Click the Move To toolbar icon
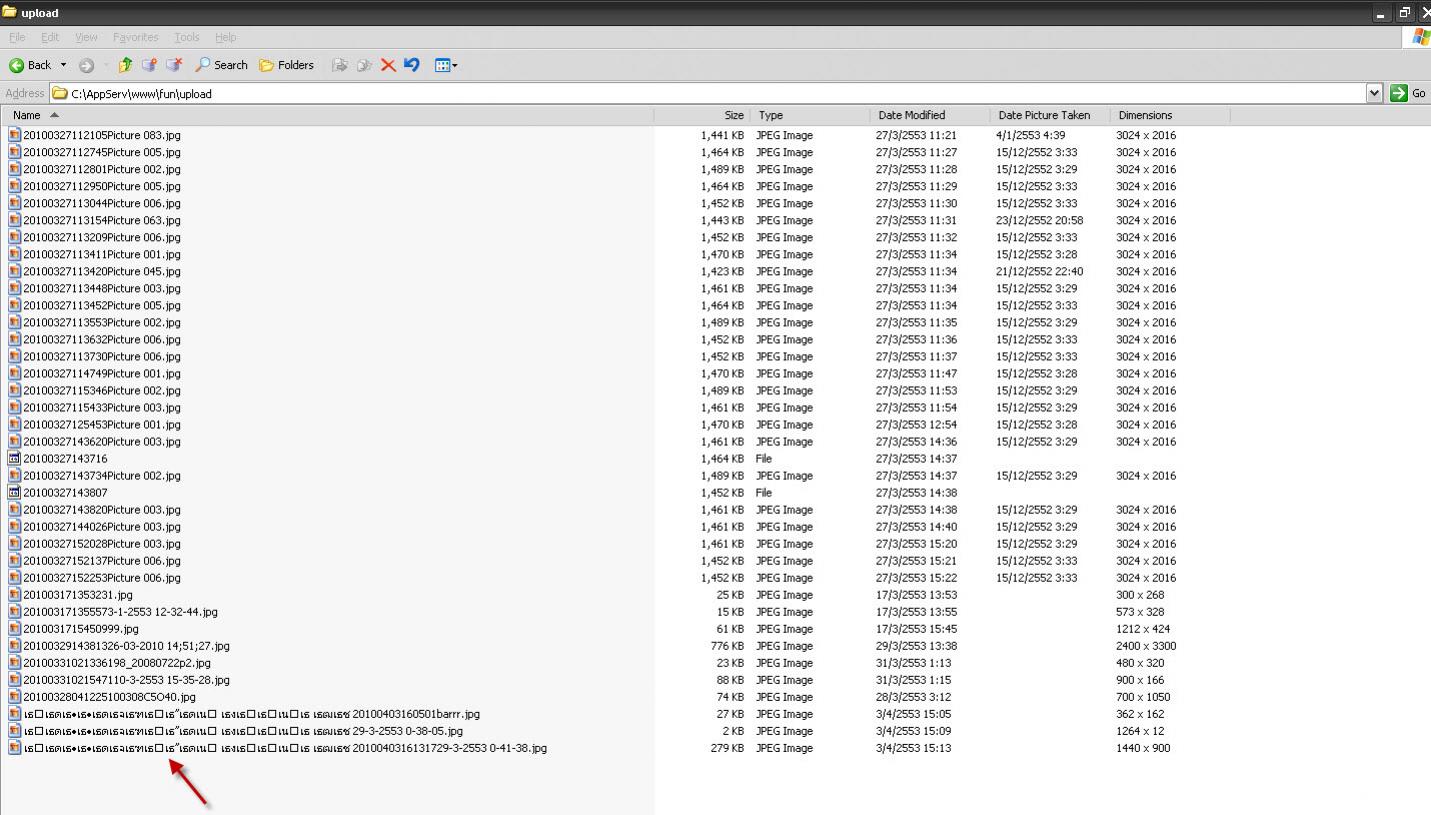The height and width of the screenshot is (815, 1431). (340, 65)
